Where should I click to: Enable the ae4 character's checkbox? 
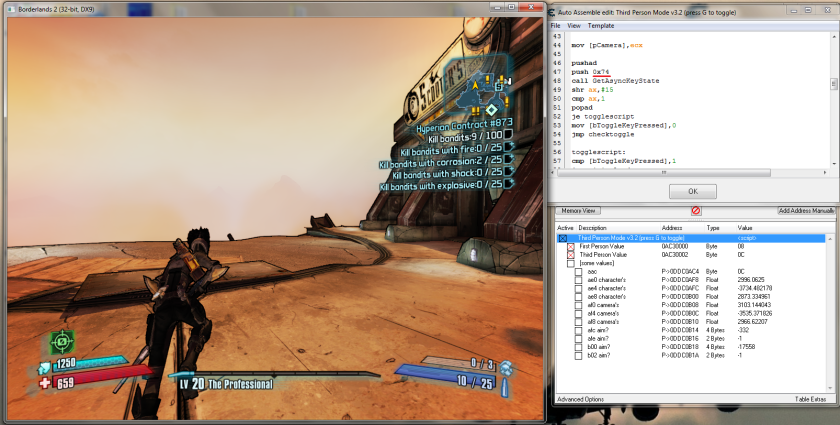(x=578, y=288)
